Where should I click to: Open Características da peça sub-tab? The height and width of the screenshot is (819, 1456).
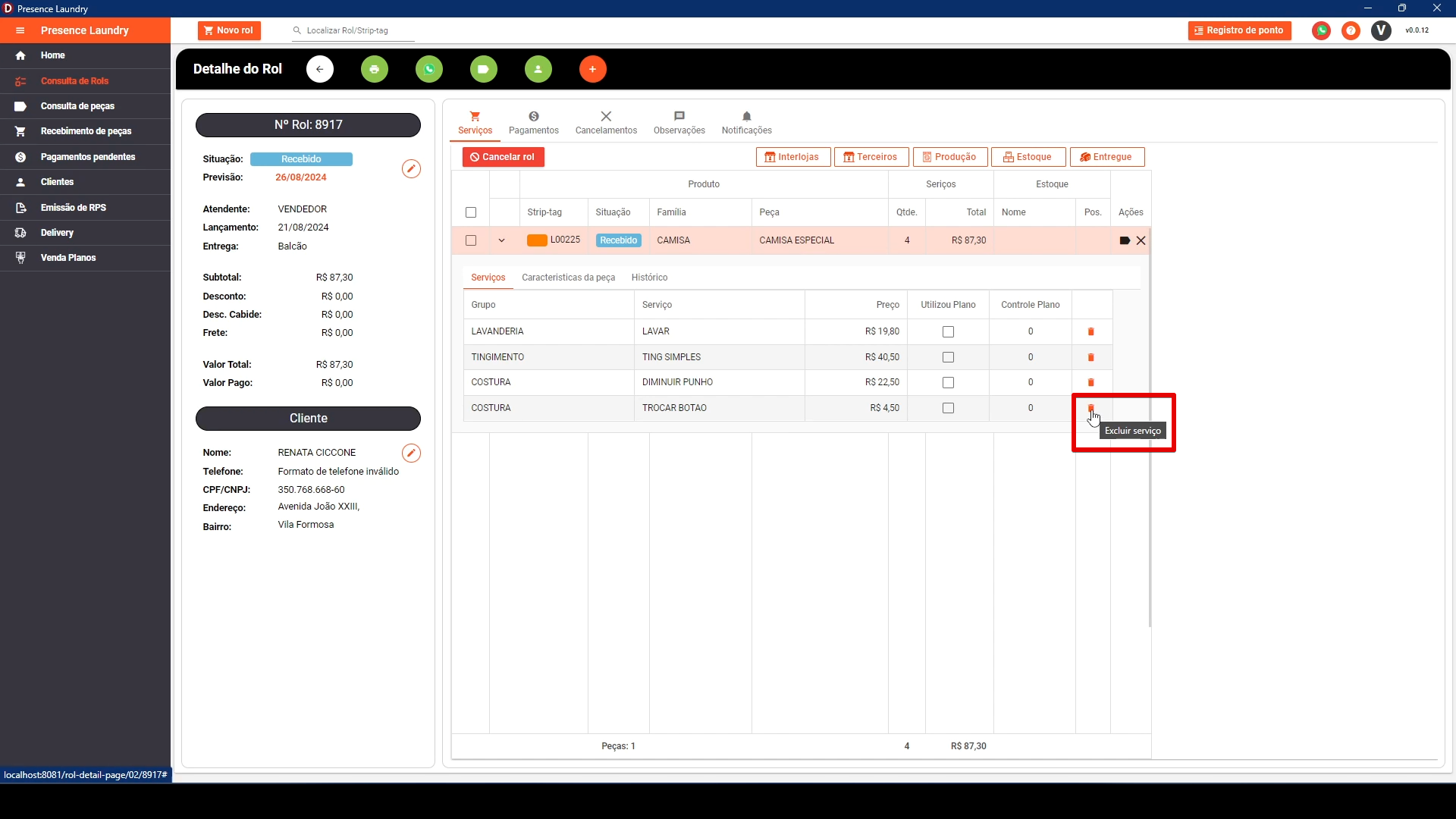pyautogui.click(x=569, y=278)
